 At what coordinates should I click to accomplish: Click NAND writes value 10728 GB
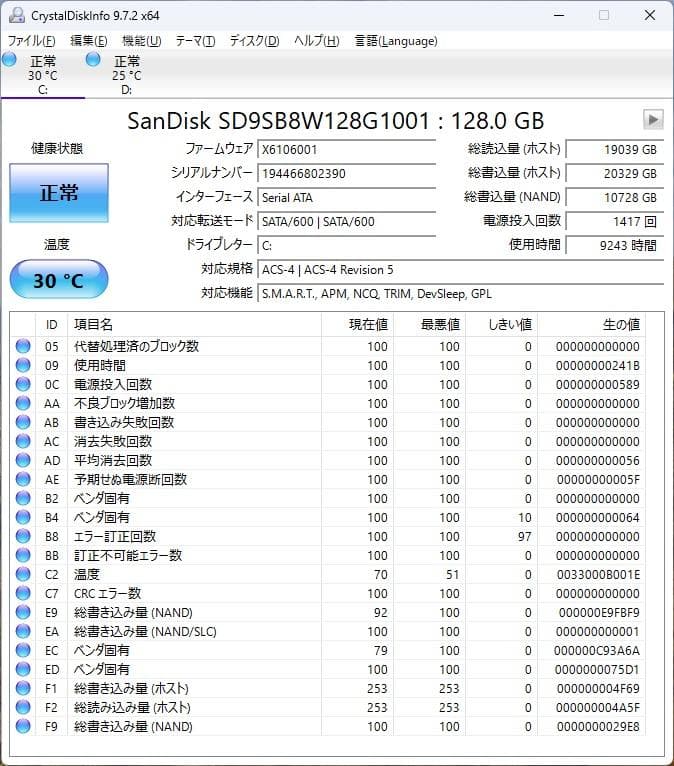614,197
